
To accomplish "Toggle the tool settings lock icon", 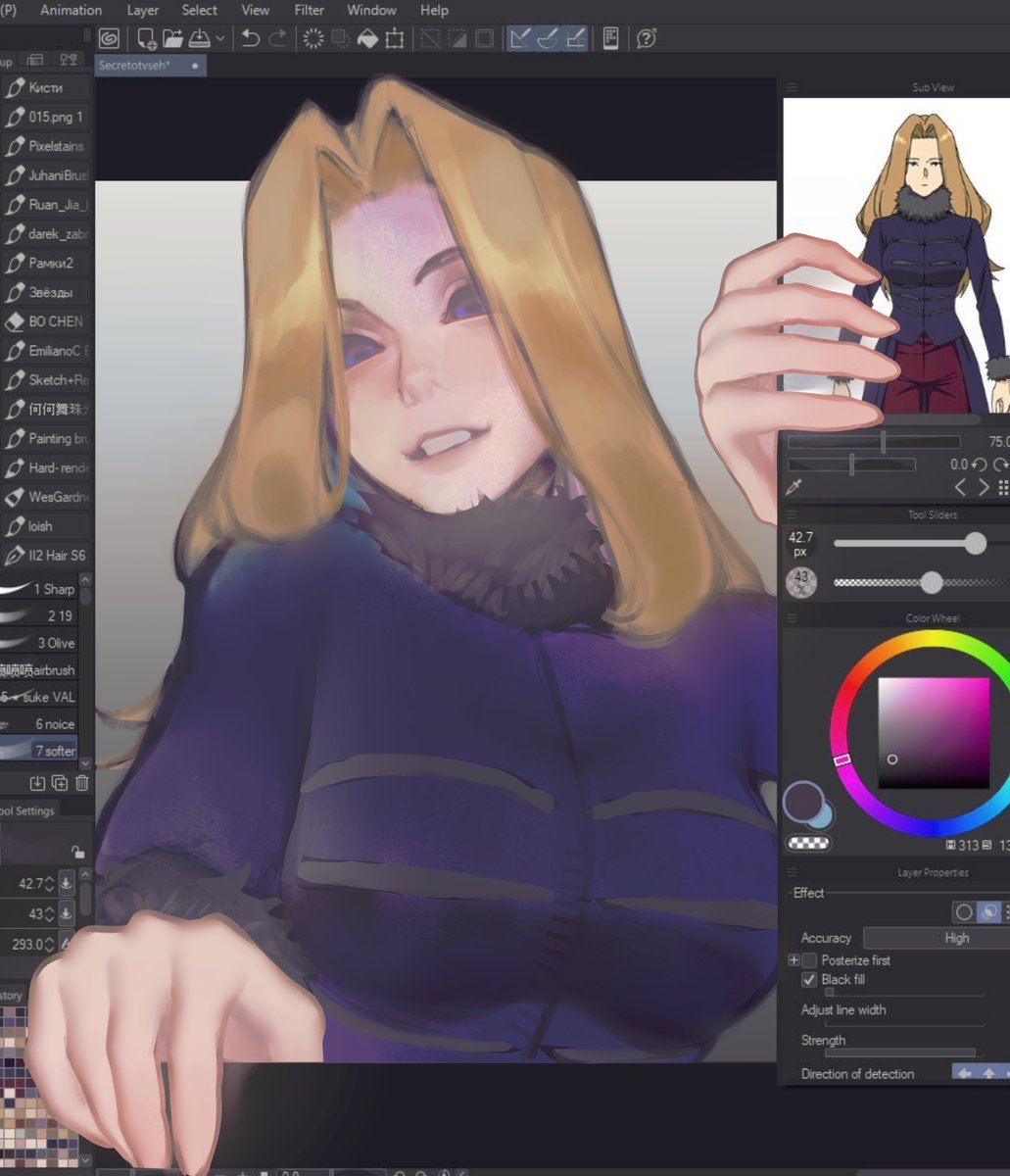I will (x=78, y=852).
